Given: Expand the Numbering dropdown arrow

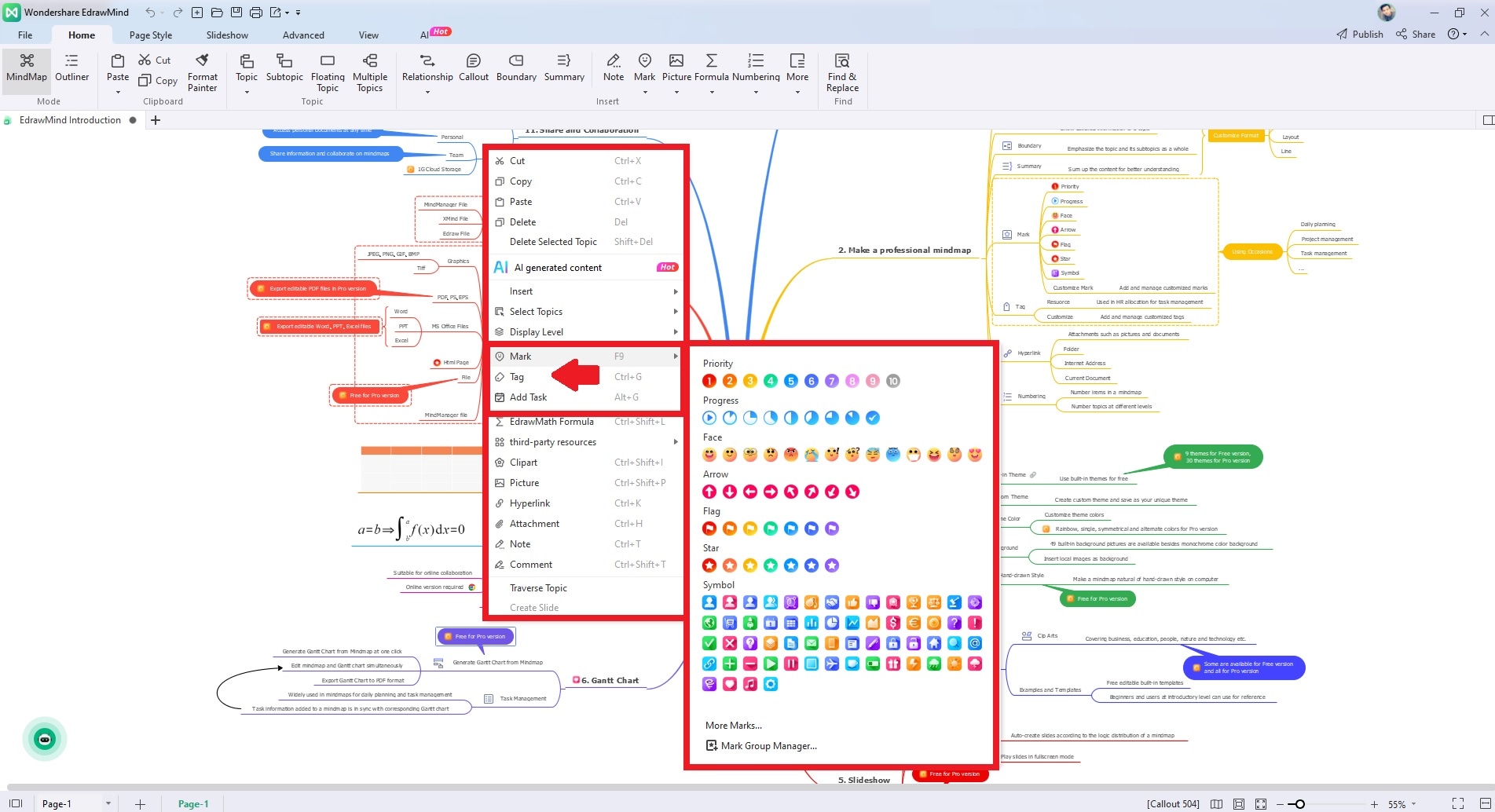Looking at the screenshot, I should (756, 92).
